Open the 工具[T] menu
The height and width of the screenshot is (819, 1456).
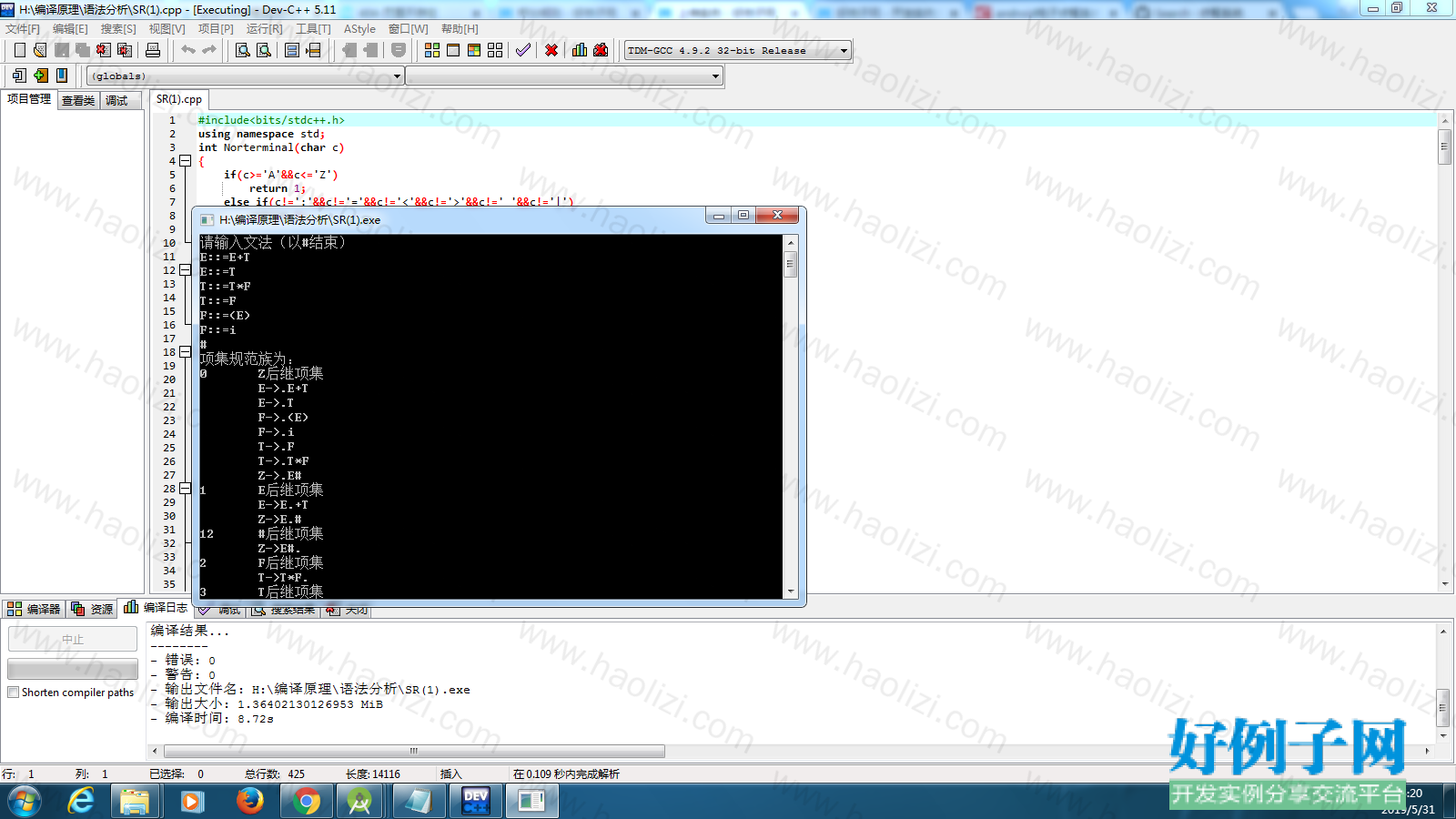[x=313, y=29]
